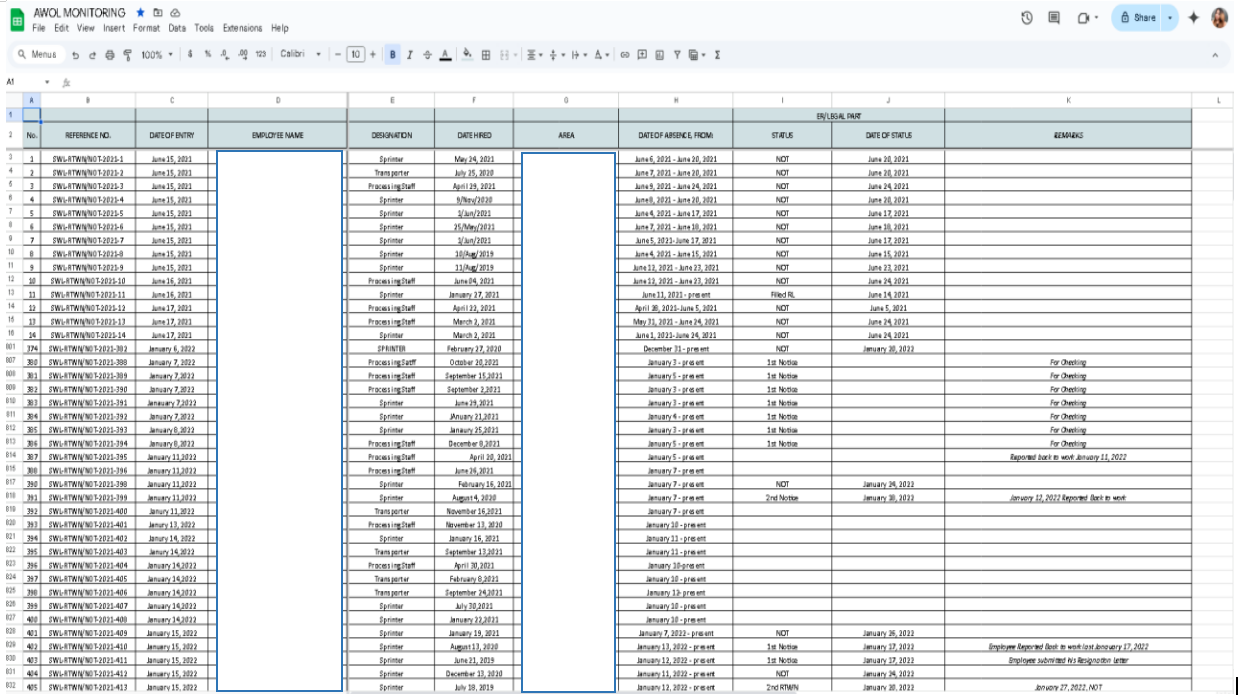Open the Help menu
Viewport: 1239px width, 695px height.
click(x=280, y=29)
